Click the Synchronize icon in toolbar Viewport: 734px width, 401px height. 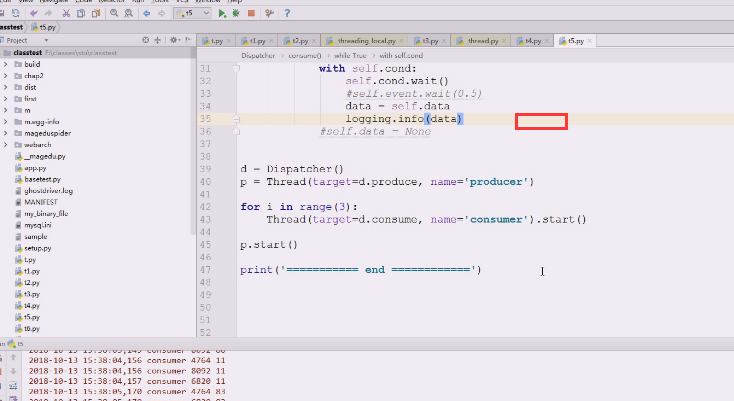click(x=16, y=13)
